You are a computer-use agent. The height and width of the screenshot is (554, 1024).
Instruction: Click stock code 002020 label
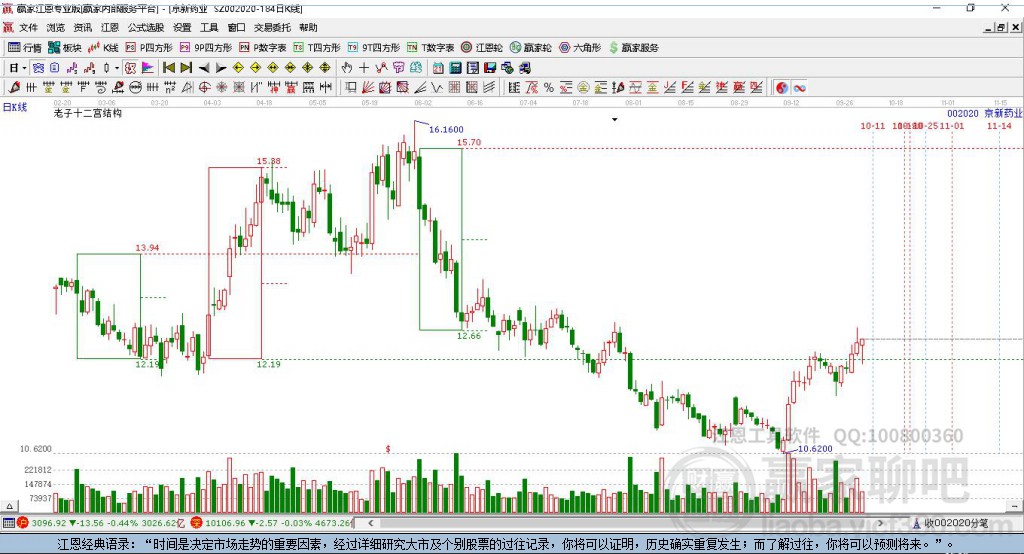tap(963, 114)
